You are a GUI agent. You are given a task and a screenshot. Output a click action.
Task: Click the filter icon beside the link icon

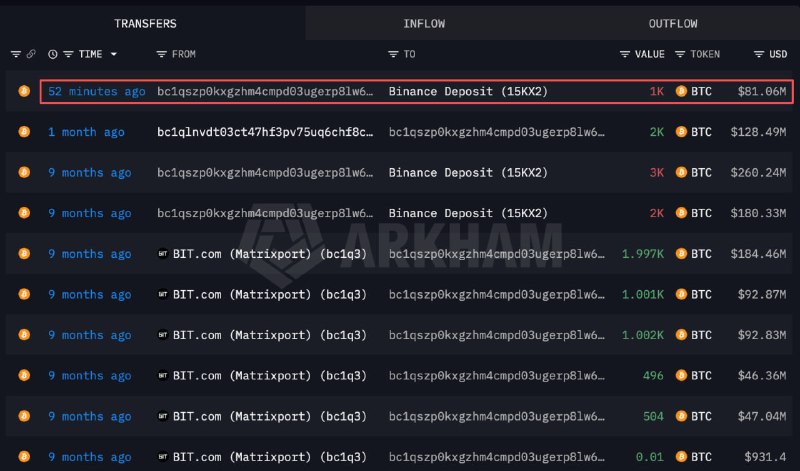pyautogui.click(x=16, y=54)
